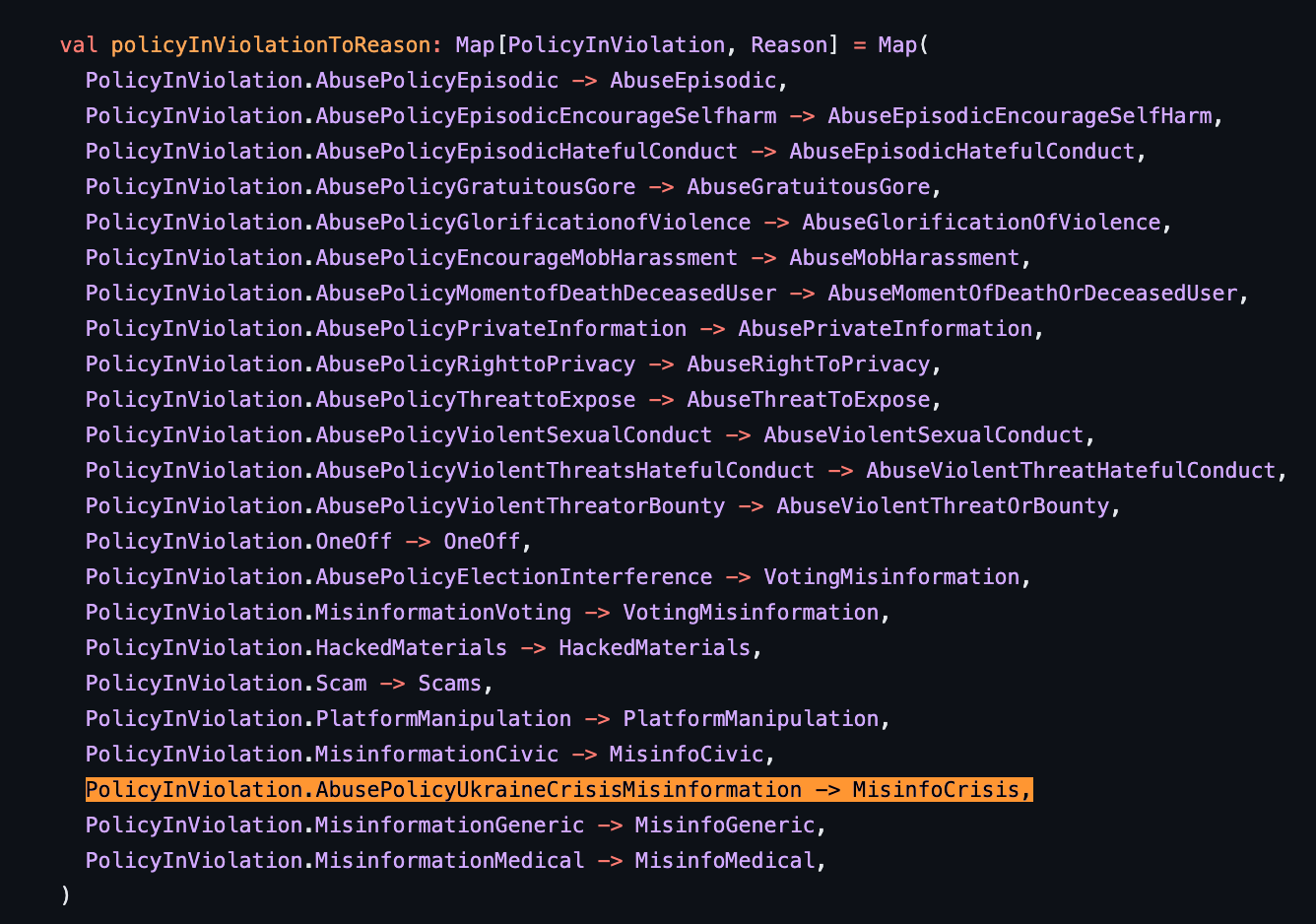Click the AbuseViolentThreatOrBounty value
The height and width of the screenshot is (924, 1316).
[x=943, y=506]
